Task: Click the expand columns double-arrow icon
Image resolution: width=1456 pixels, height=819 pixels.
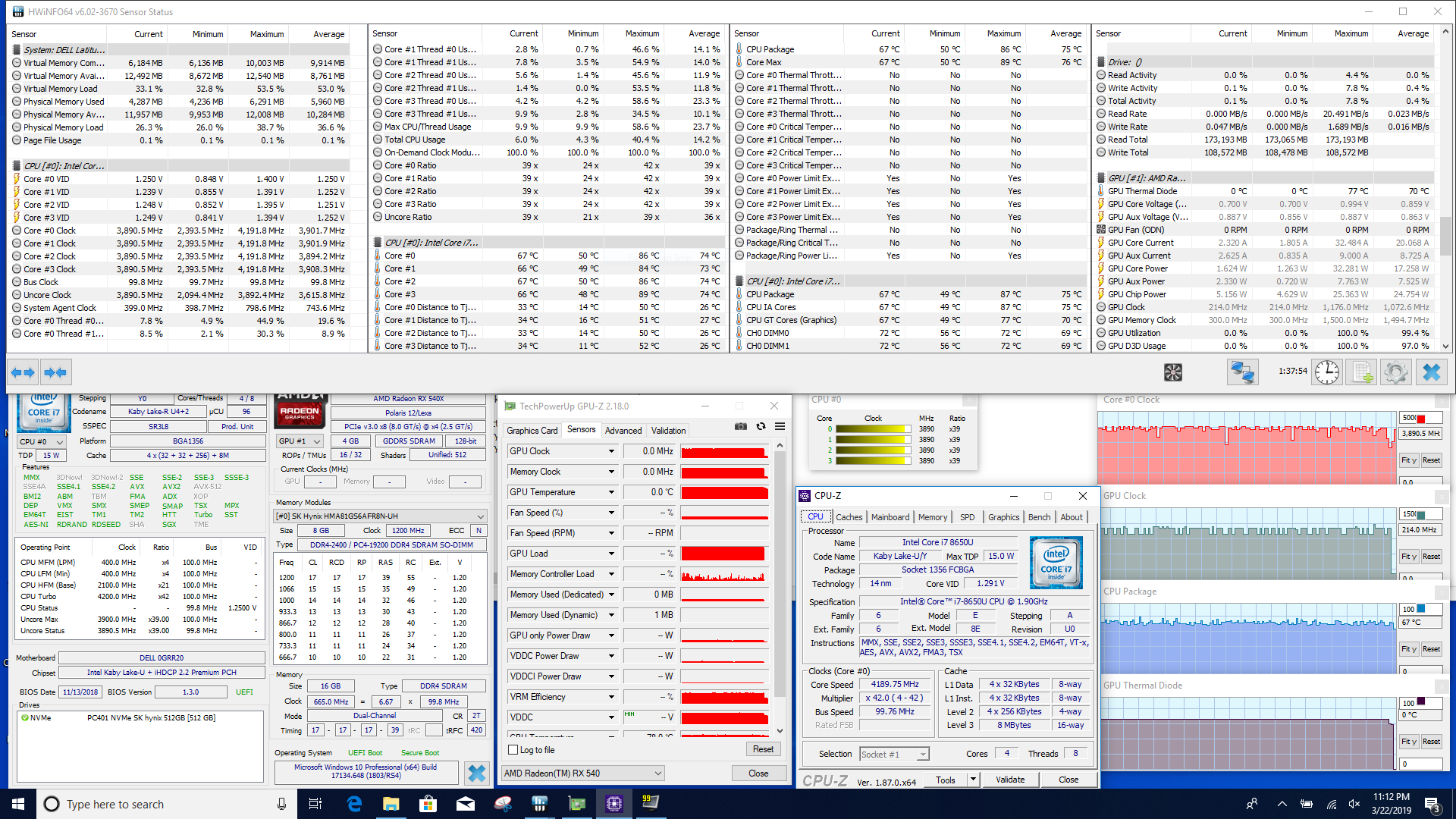Action: point(22,372)
